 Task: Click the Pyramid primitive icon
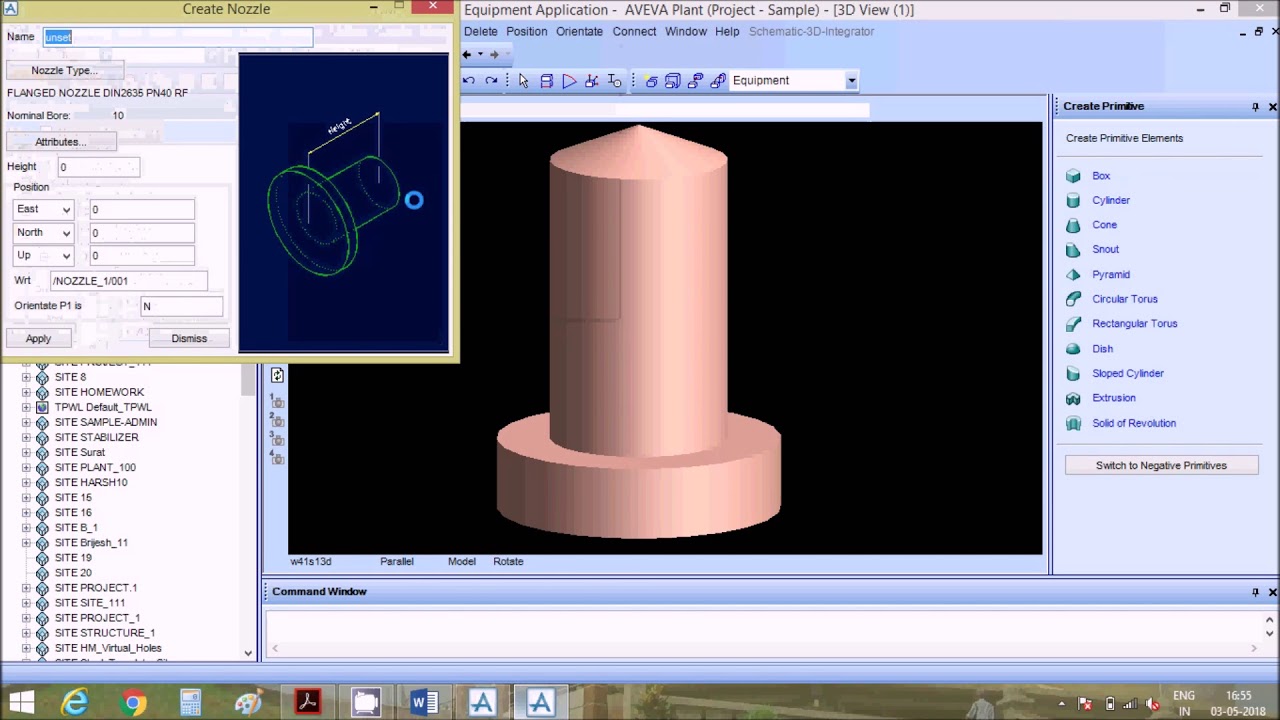point(1073,274)
